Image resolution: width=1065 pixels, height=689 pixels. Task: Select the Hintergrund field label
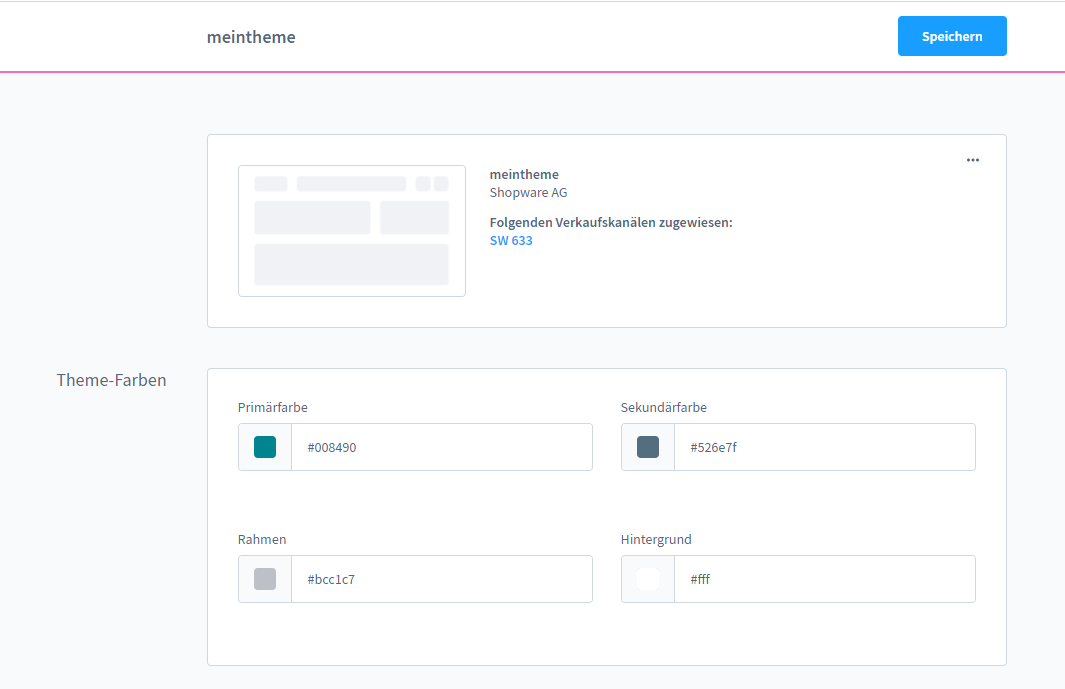point(656,540)
